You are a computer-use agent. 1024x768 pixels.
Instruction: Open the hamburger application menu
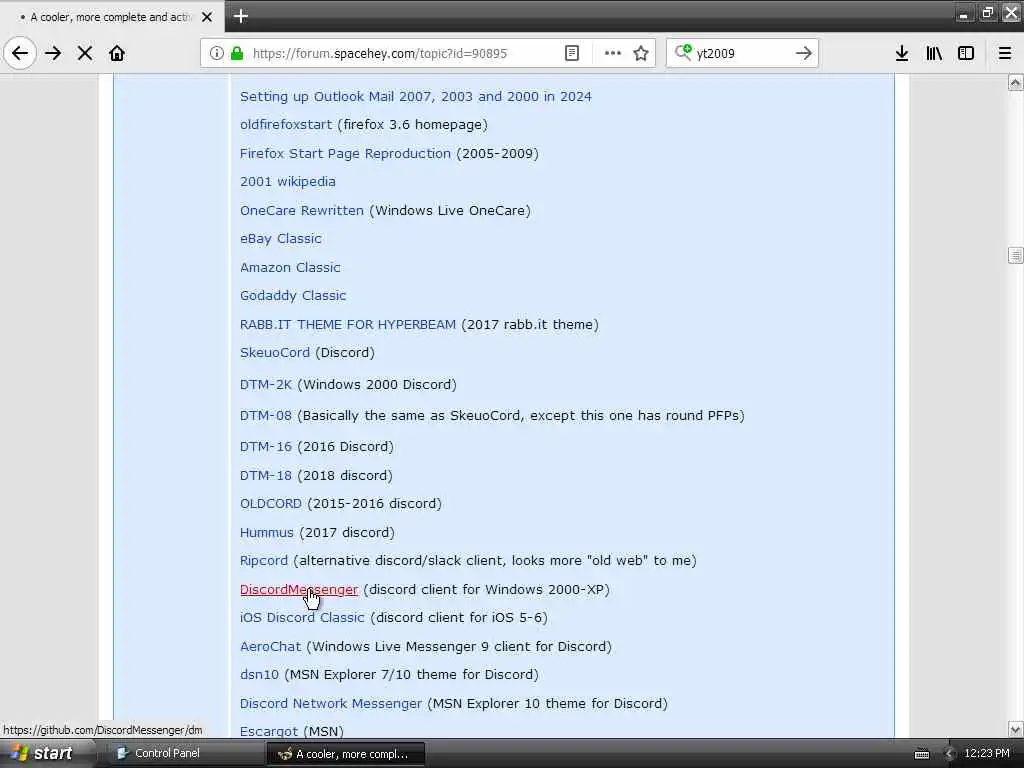[x=1005, y=53]
